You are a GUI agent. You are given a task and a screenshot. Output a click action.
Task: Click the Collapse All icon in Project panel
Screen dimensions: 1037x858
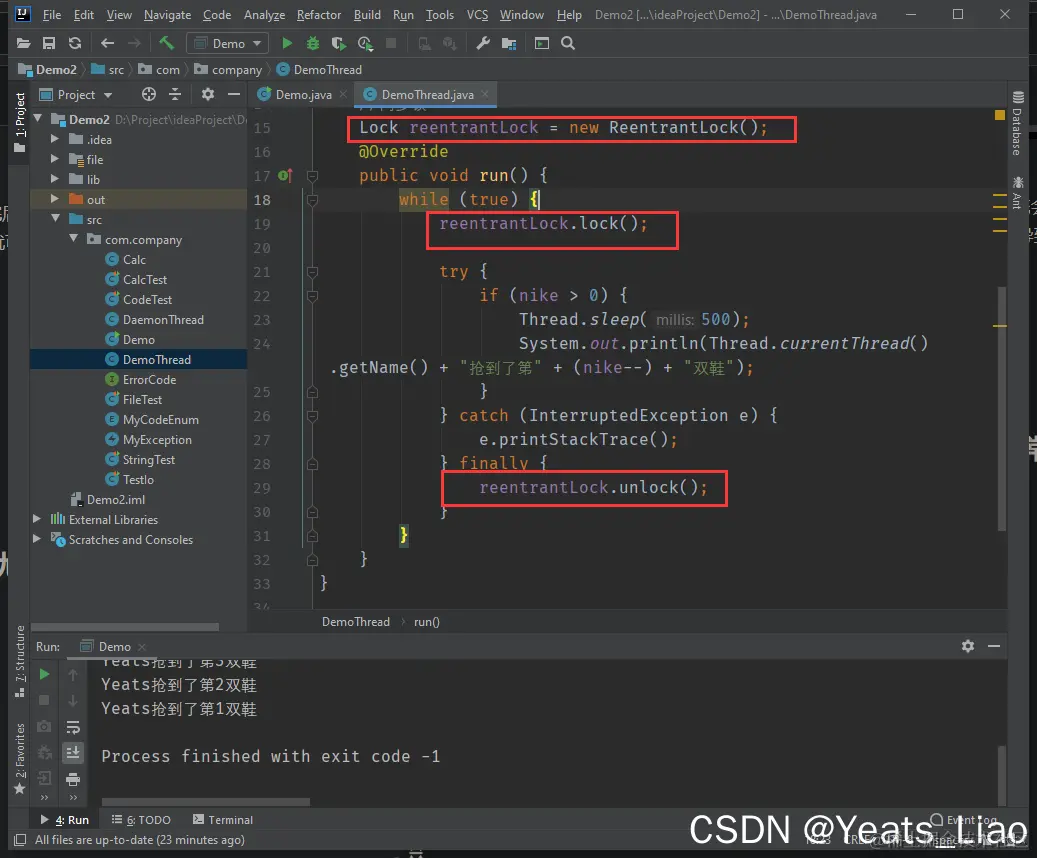[175, 95]
